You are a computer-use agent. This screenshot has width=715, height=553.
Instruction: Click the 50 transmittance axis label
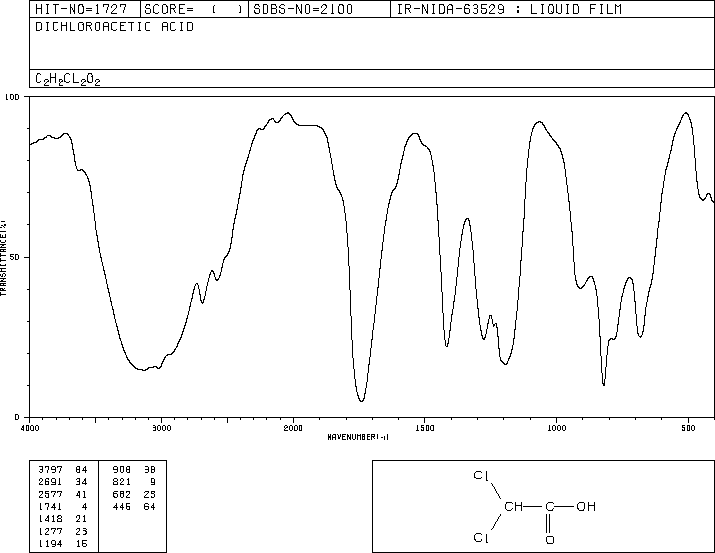point(15,258)
